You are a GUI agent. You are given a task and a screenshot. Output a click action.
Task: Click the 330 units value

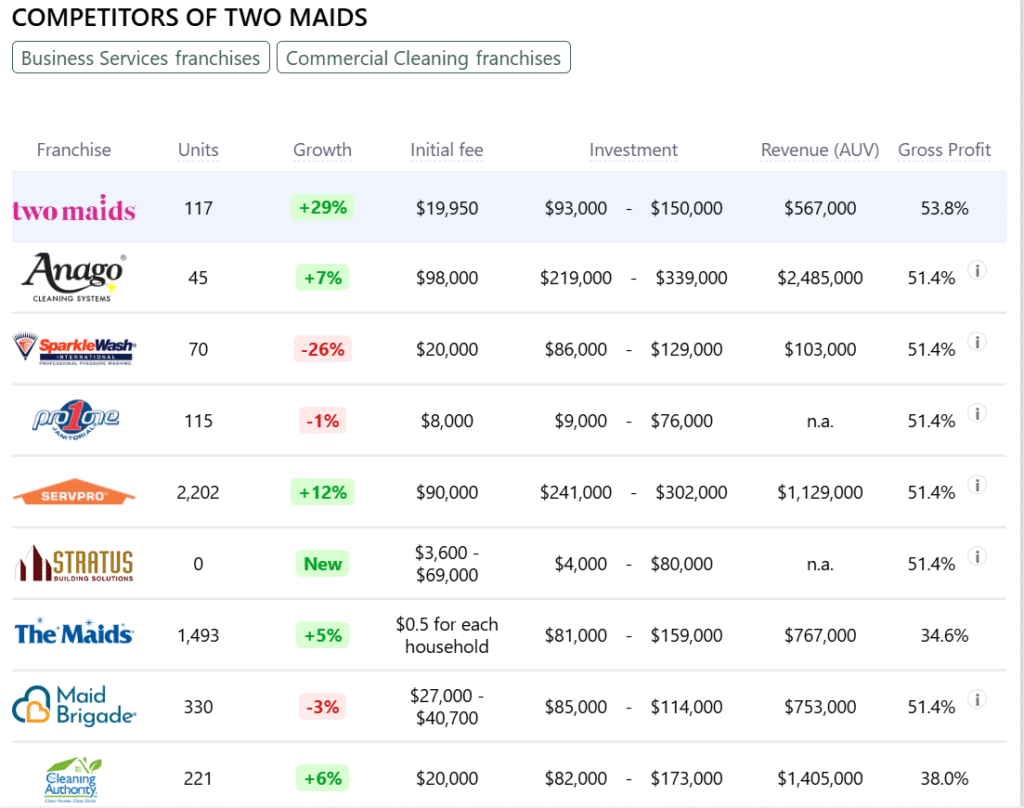point(198,706)
